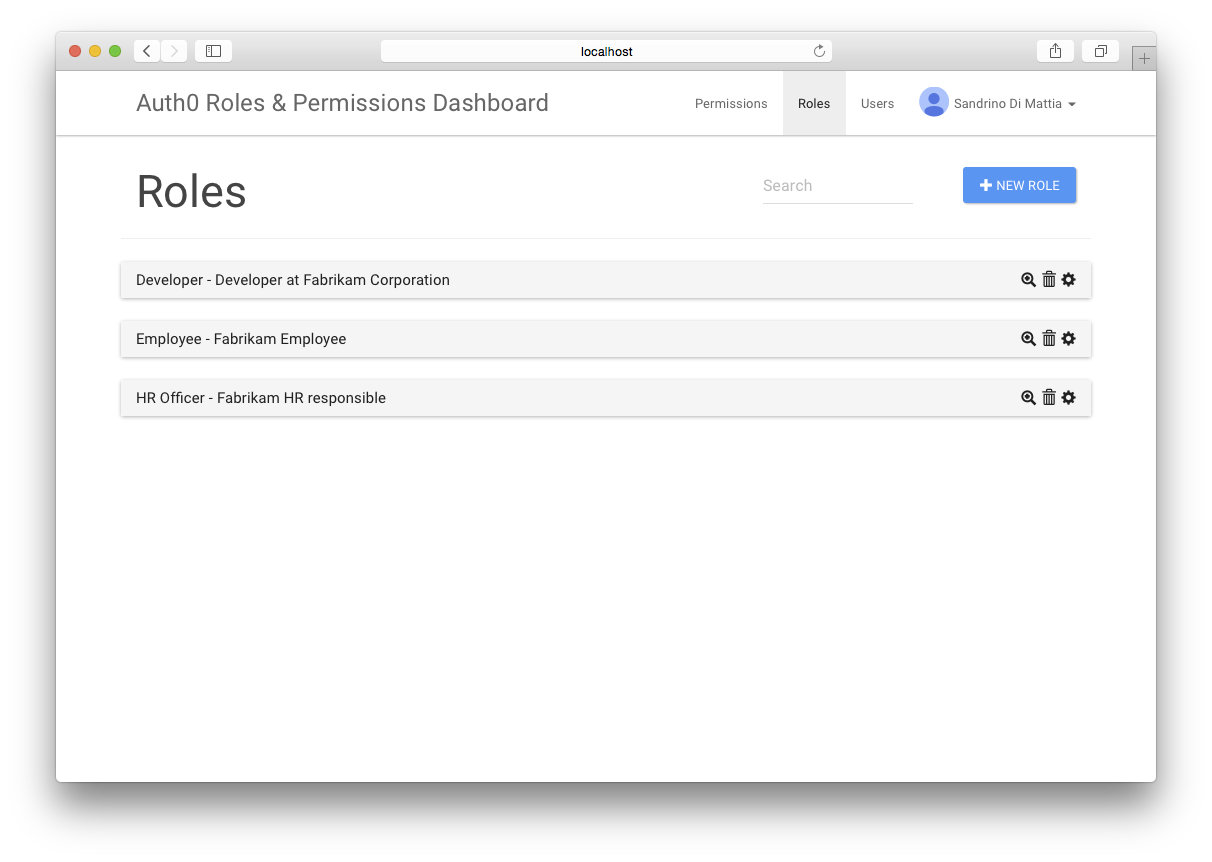The height and width of the screenshot is (862, 1212).
Task: Click the user avatar picture
Action: coord(934,102)
